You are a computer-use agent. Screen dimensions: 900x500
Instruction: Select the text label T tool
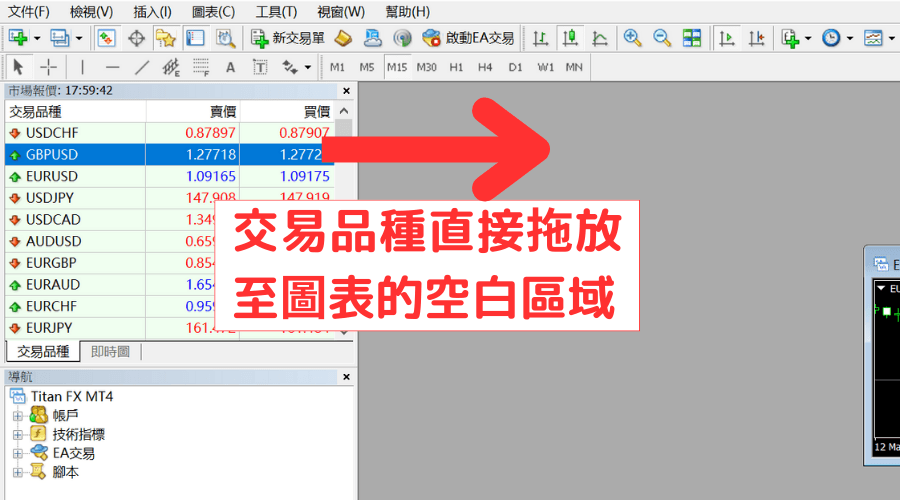click(260, 68)
